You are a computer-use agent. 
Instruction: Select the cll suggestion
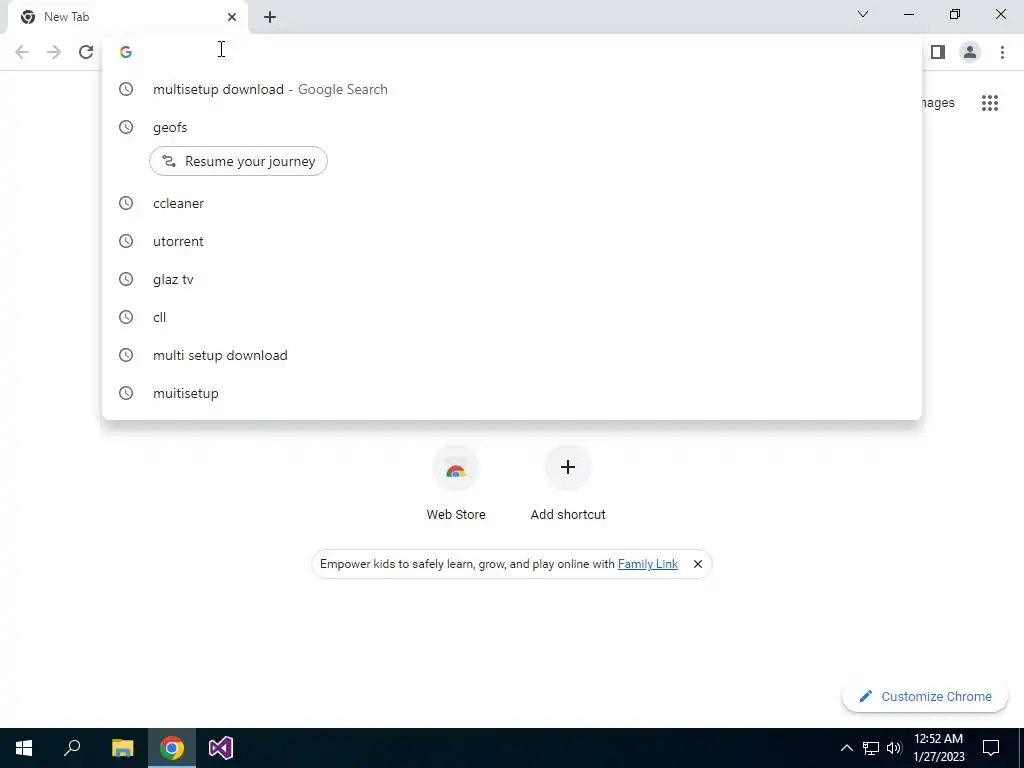pyautogui.click(x=512, y=317)
